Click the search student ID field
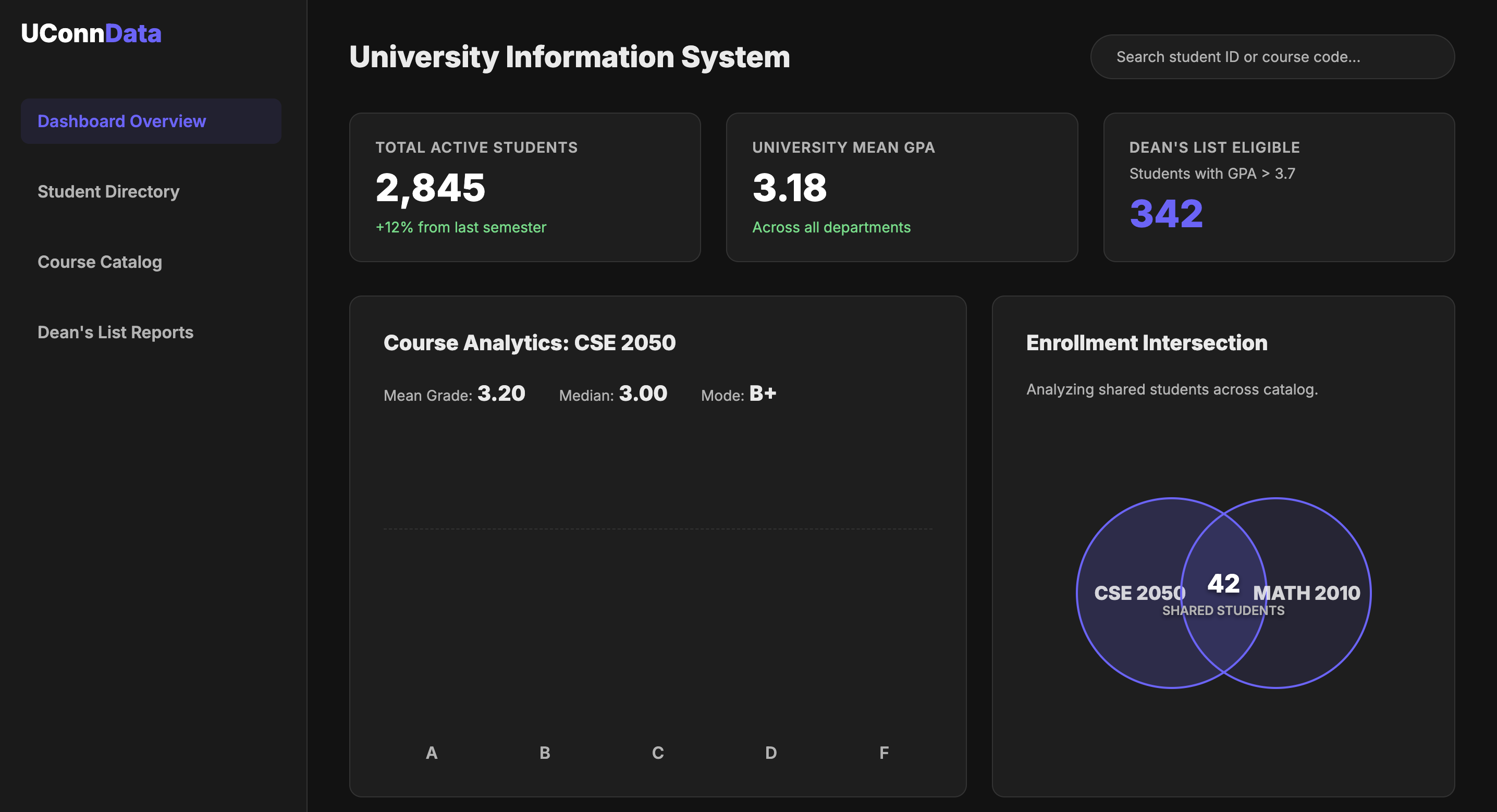This screenshot has height=812, width=1497. point(1272,56)
